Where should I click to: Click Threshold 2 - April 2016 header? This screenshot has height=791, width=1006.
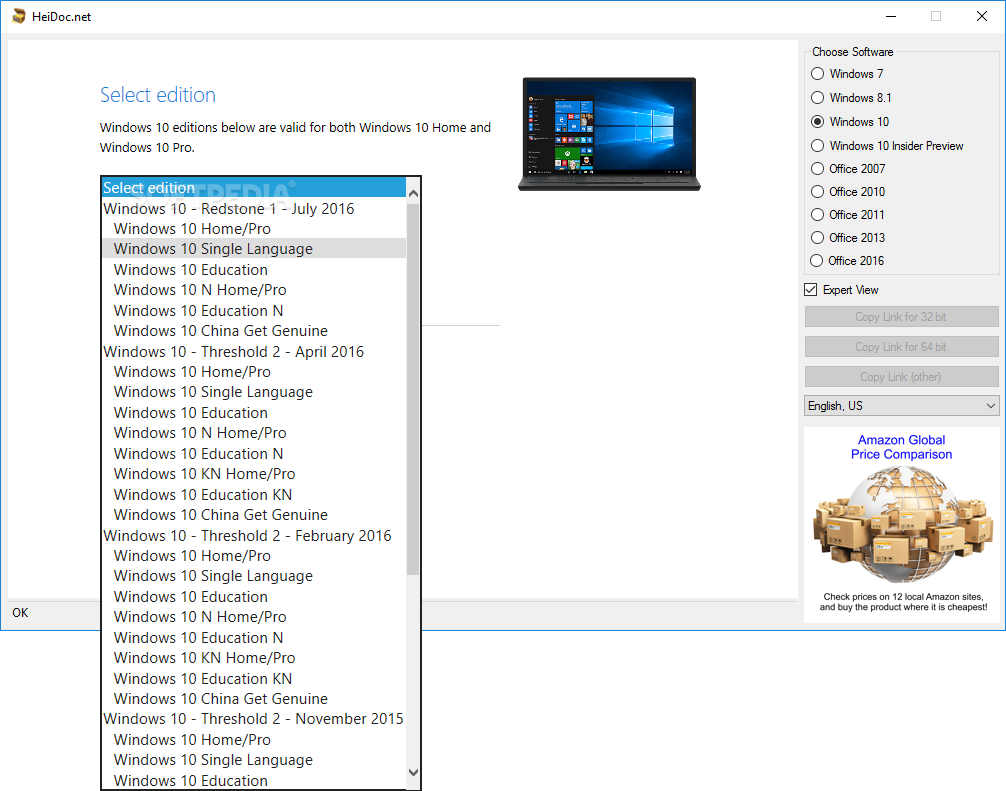254,352
